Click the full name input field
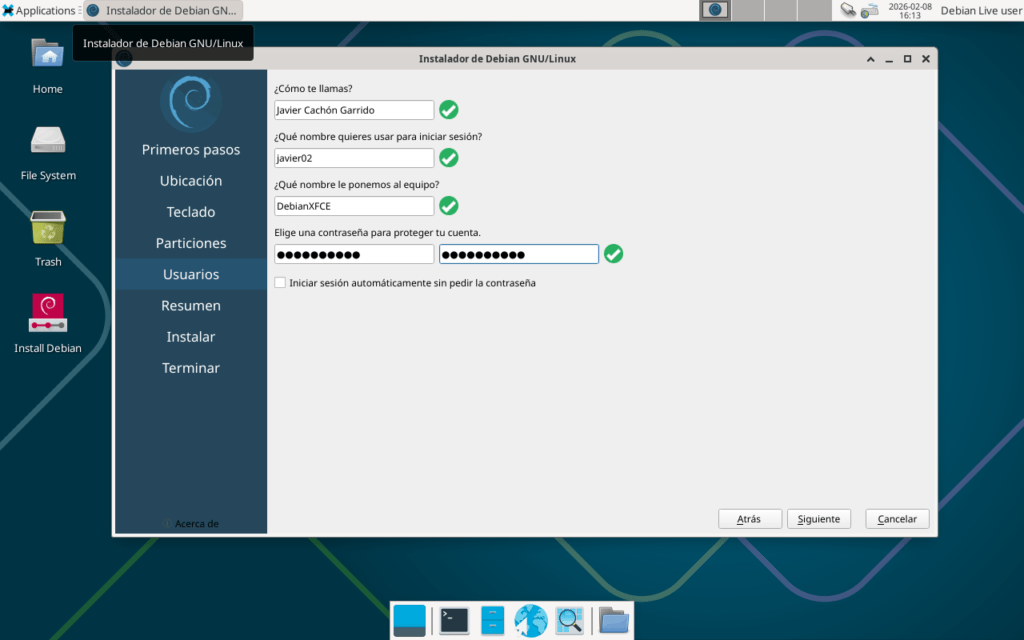This screenshot has width=1024, height=640. tap(354, 110)
